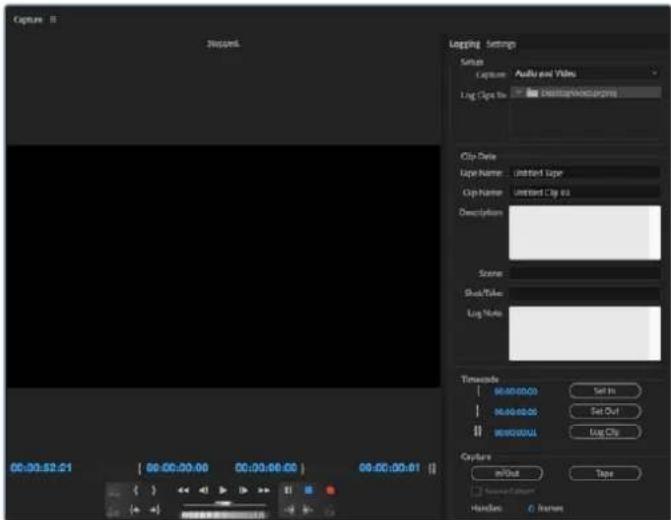Click the Description text box
Screen dimensions: 671x520
(x=585, y=233)
